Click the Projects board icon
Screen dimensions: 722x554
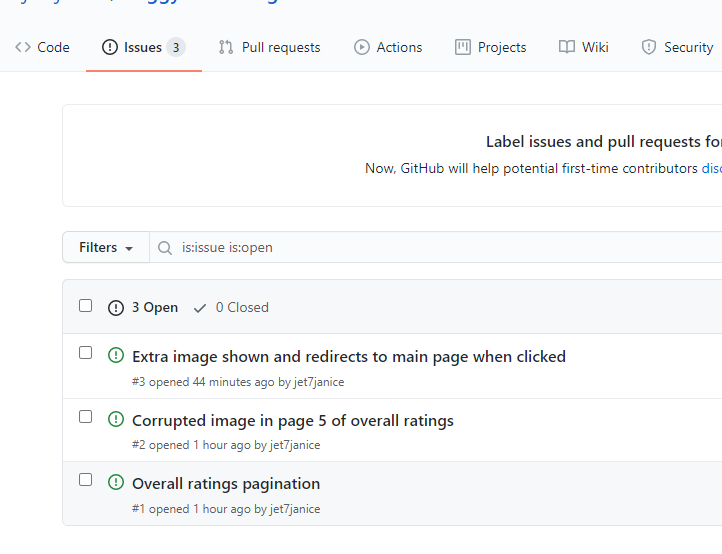pos(463,47)
